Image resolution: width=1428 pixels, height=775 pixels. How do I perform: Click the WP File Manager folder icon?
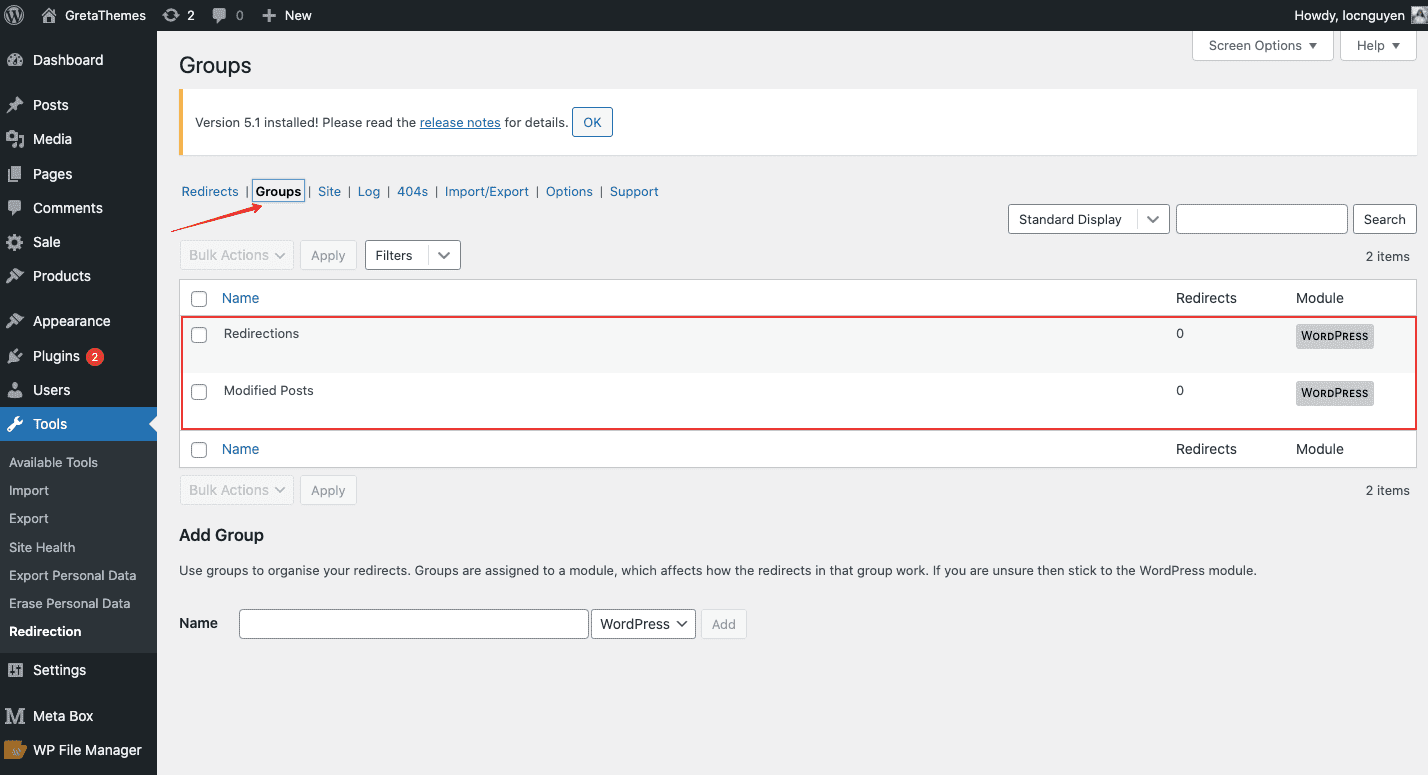15,750
